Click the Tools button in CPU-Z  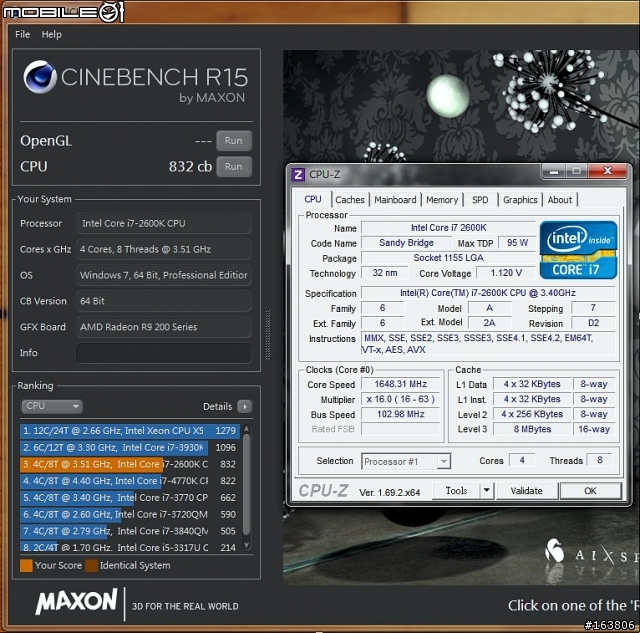point(456,491)
